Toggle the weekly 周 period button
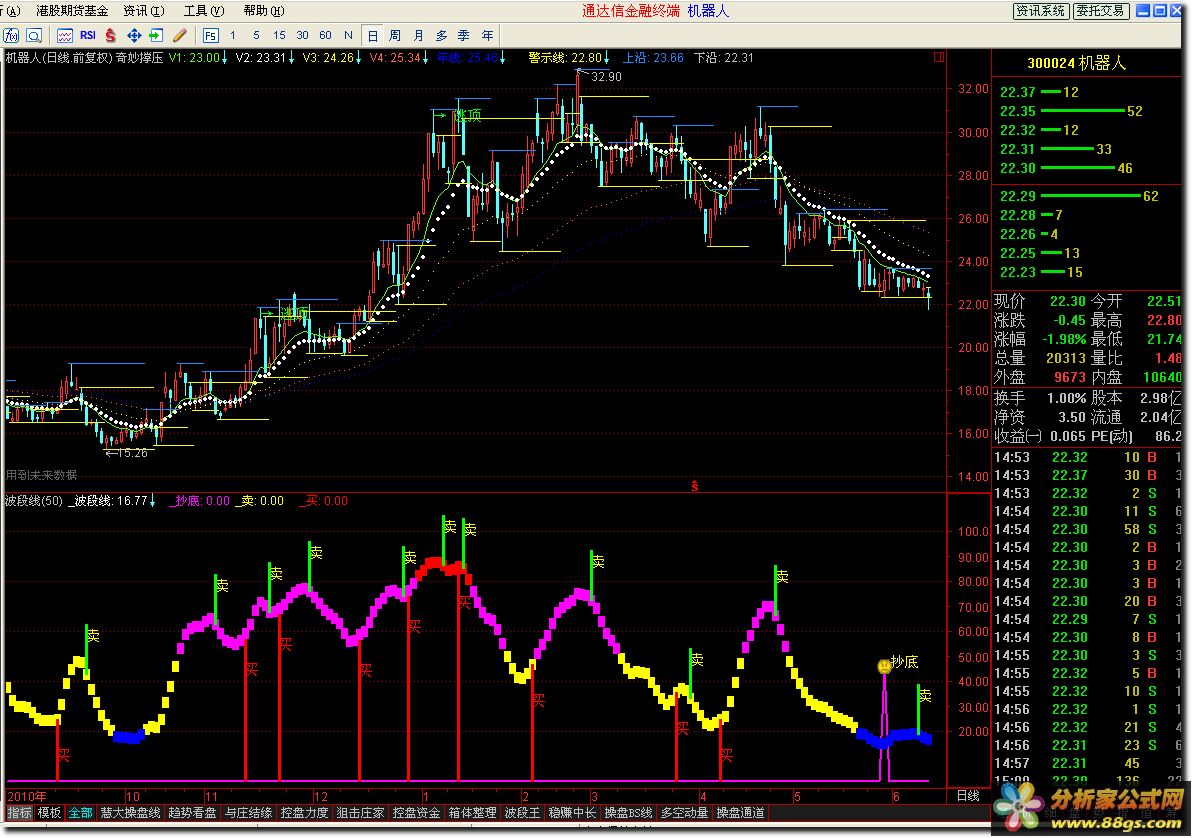Viewport: 1193px width, 838px height. (x=395, y=36)
